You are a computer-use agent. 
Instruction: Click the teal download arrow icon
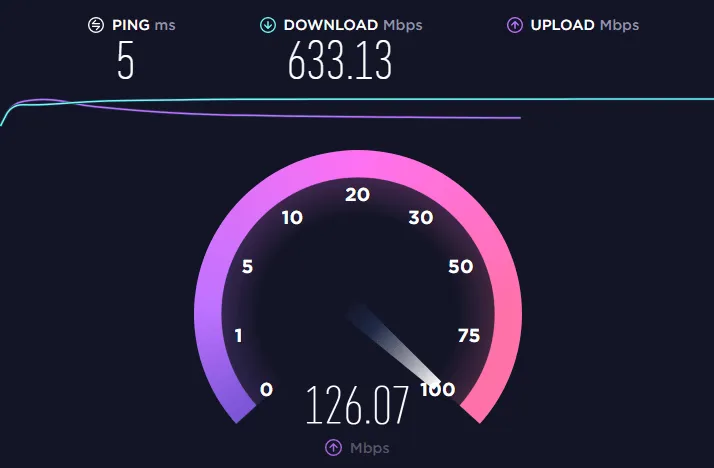(268, 25)
